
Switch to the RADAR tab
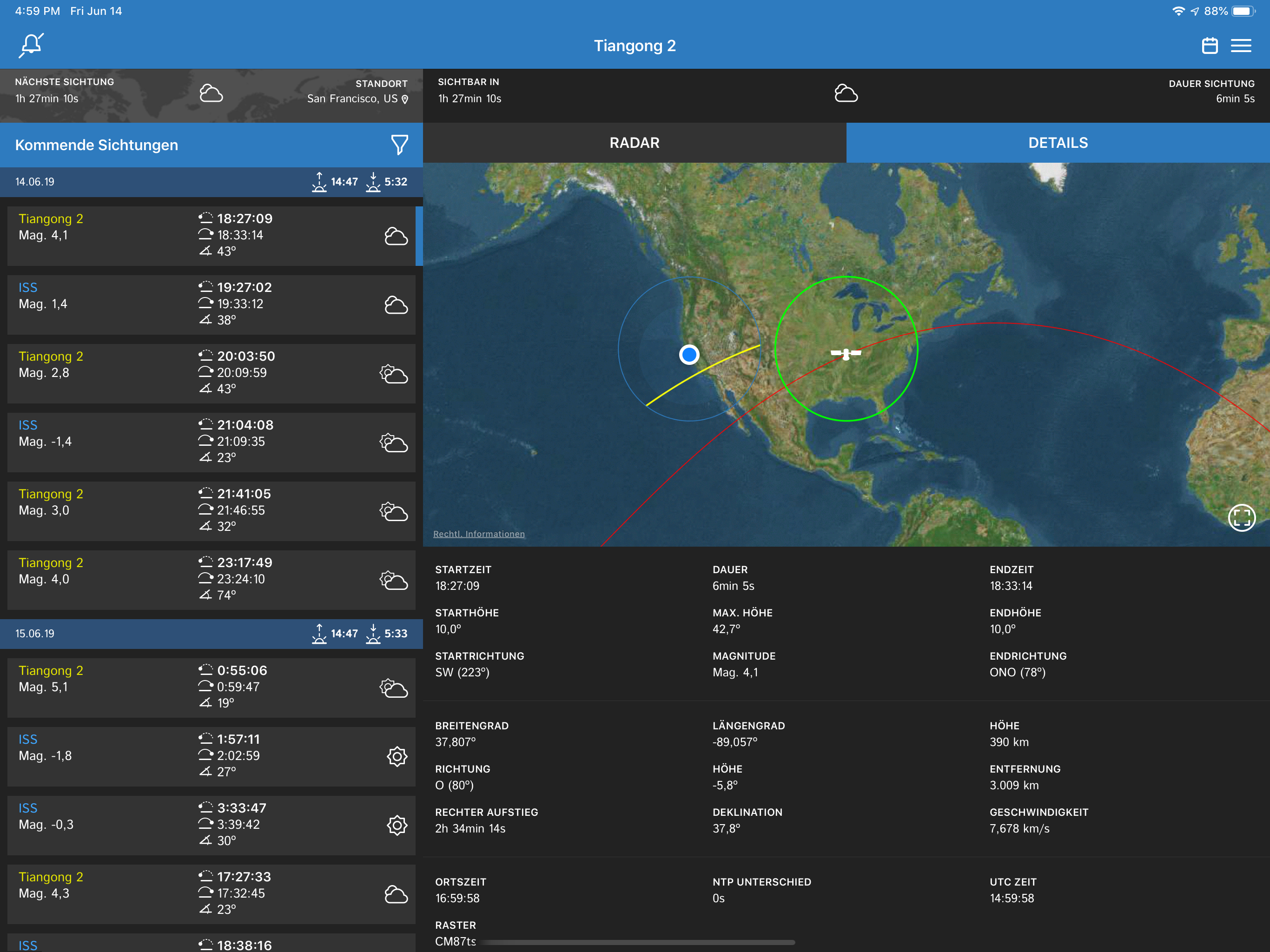pos(635,143)
